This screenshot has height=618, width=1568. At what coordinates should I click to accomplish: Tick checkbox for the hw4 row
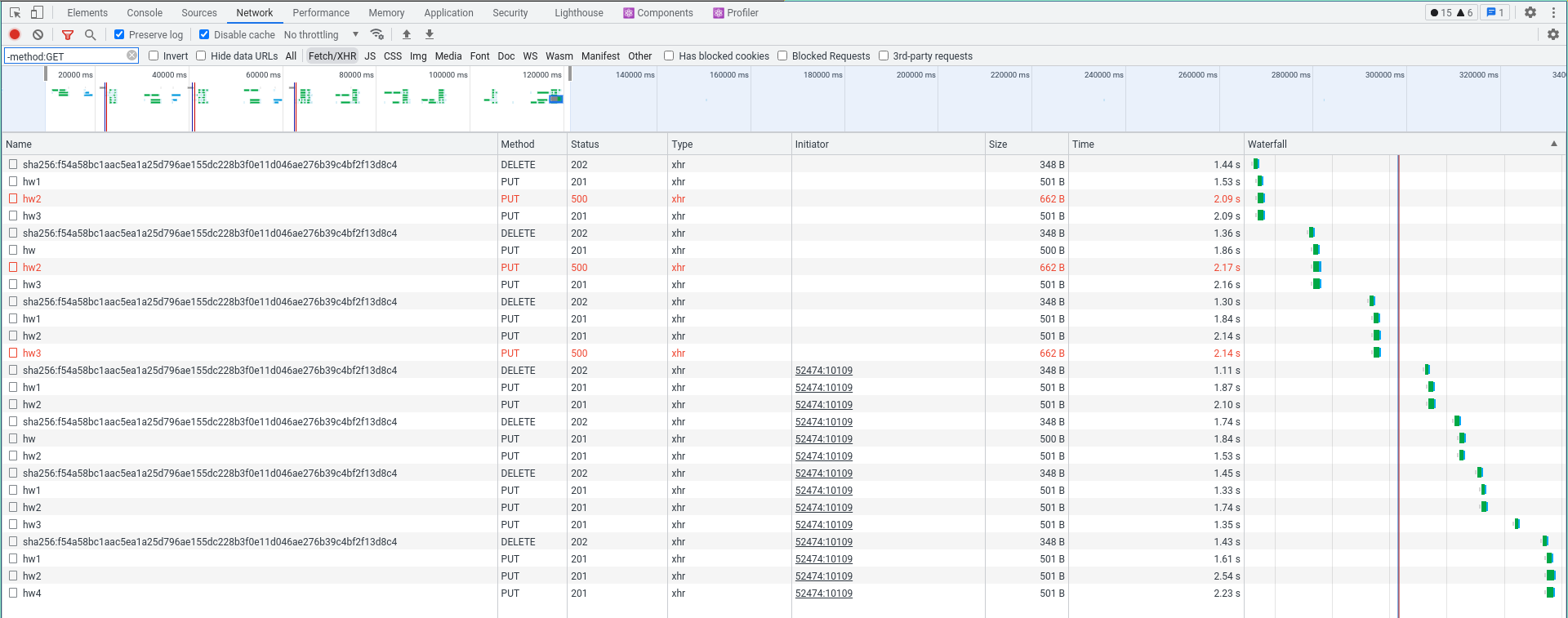tap(13, 593)
